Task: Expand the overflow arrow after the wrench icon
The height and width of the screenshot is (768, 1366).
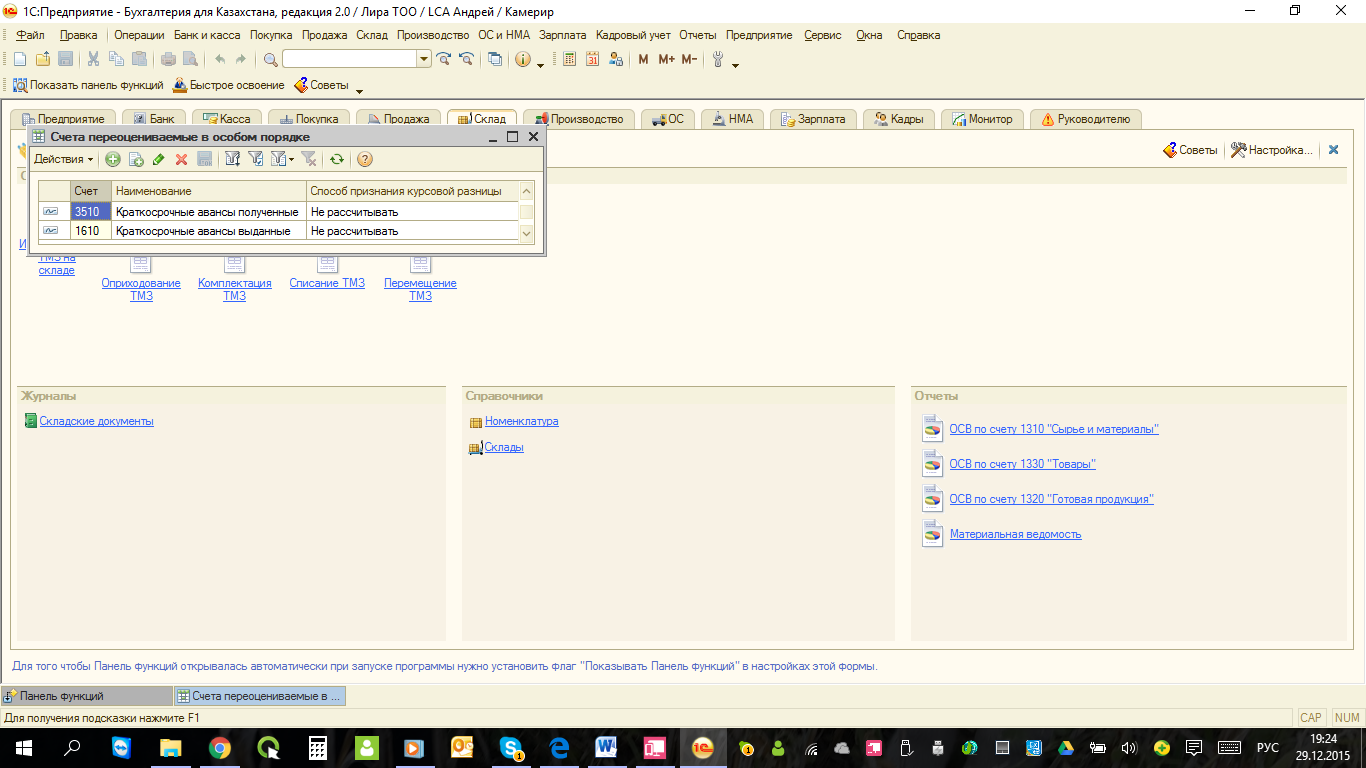Action: 735,64
